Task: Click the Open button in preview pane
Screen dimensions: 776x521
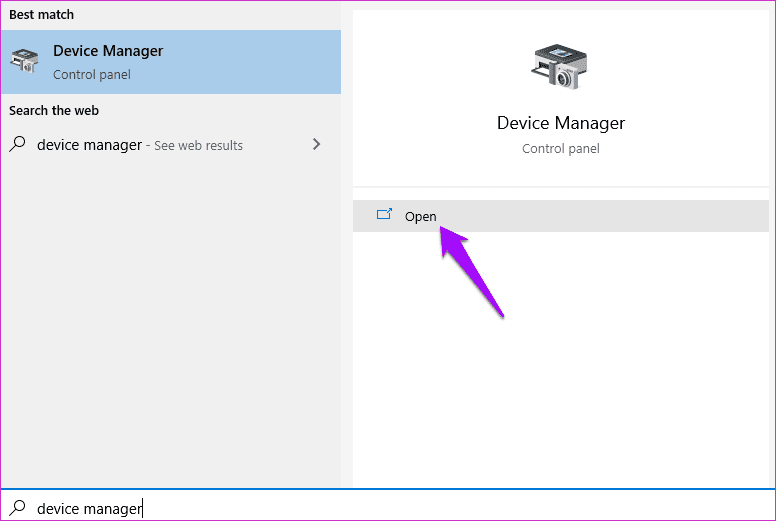Action: click(x=561, y=216)
